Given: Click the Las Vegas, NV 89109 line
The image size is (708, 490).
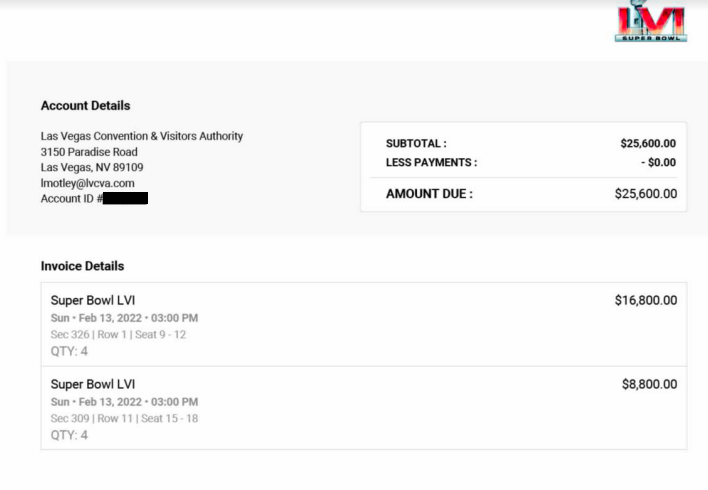Looking at the screenshot, I should click(x=91, y=168).
